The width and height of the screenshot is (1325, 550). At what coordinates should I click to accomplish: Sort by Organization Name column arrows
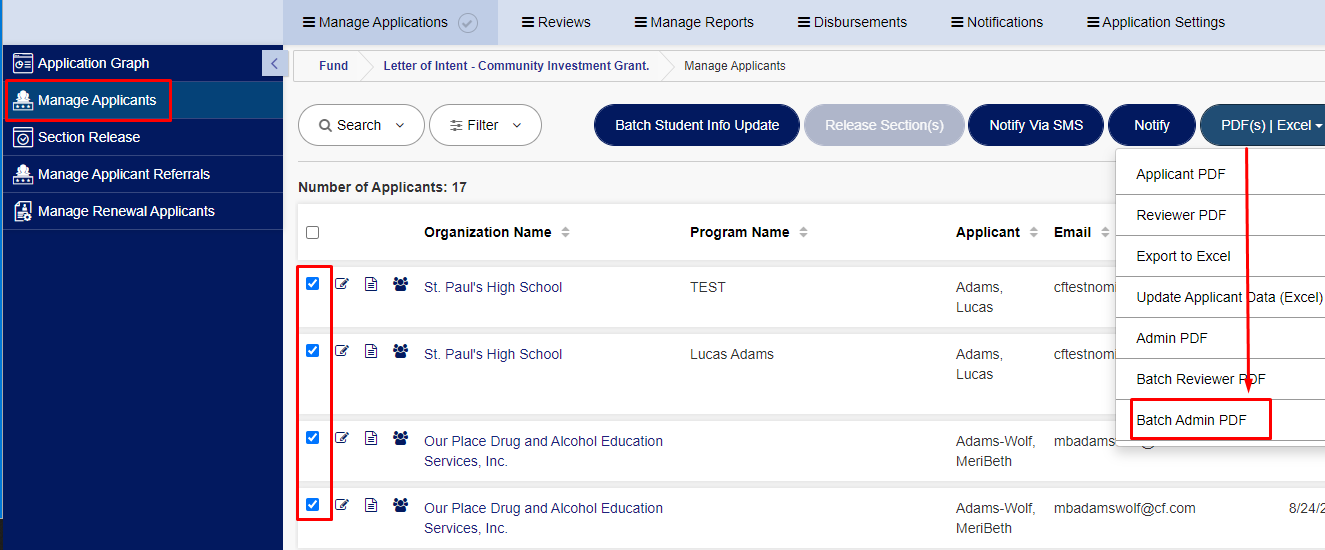(x=565, y=232)
